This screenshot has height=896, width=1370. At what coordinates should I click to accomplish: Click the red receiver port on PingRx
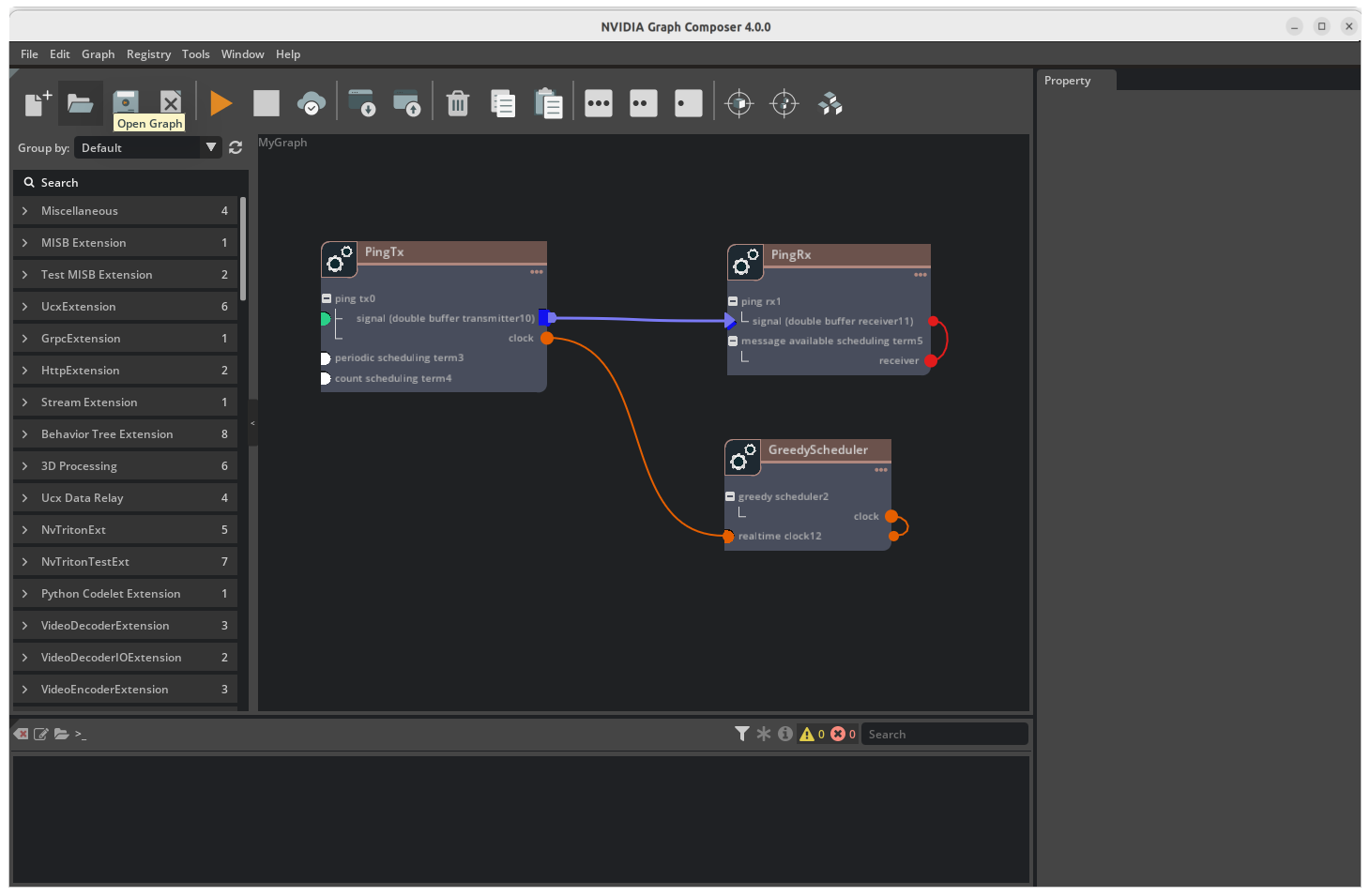pyautogui.click(x=931, y=360)
